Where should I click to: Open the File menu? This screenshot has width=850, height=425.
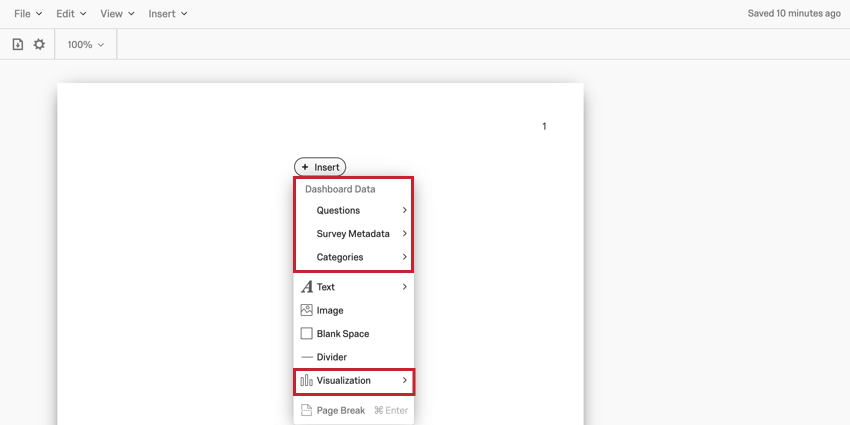28,14
